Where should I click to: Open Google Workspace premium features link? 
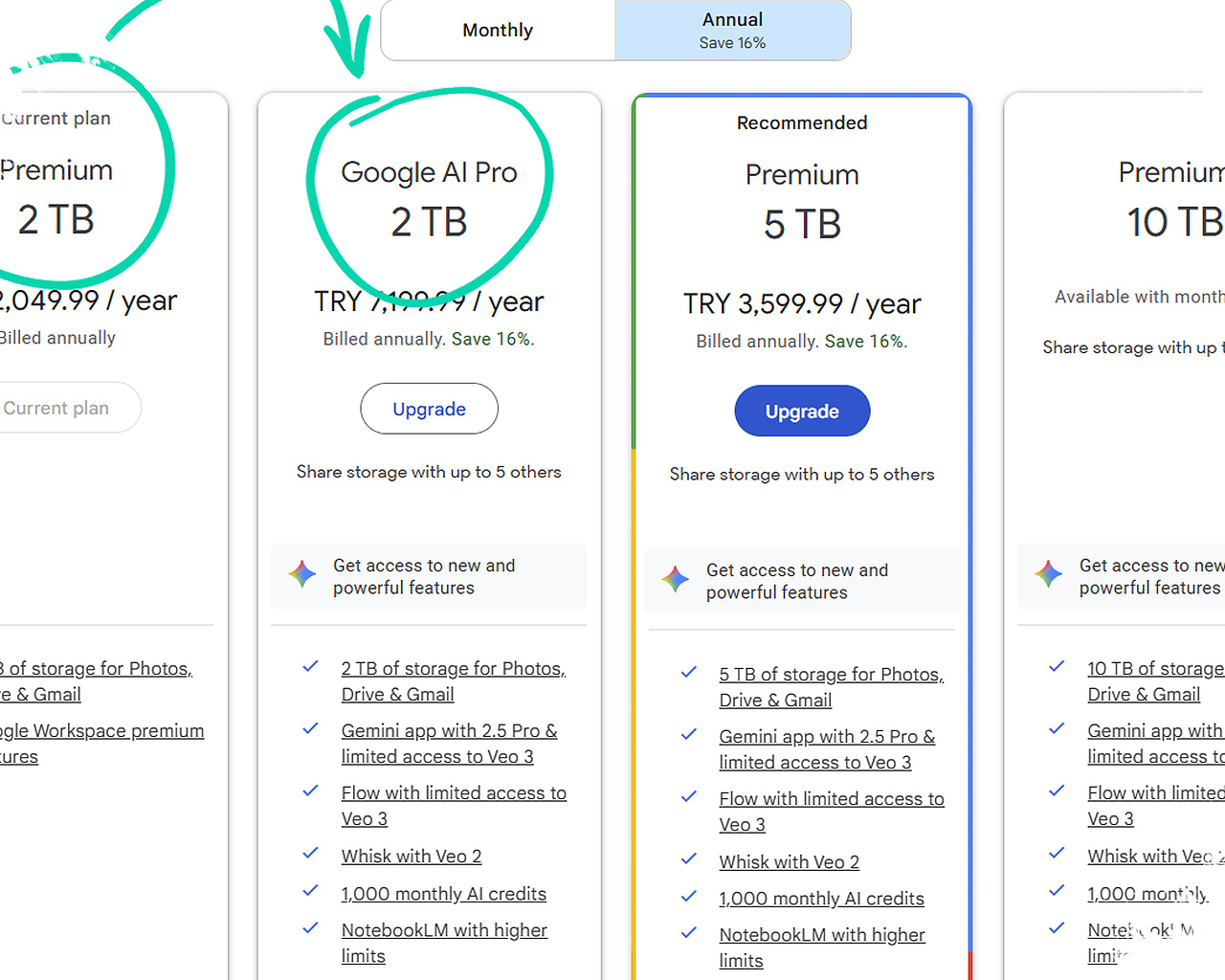101,744
